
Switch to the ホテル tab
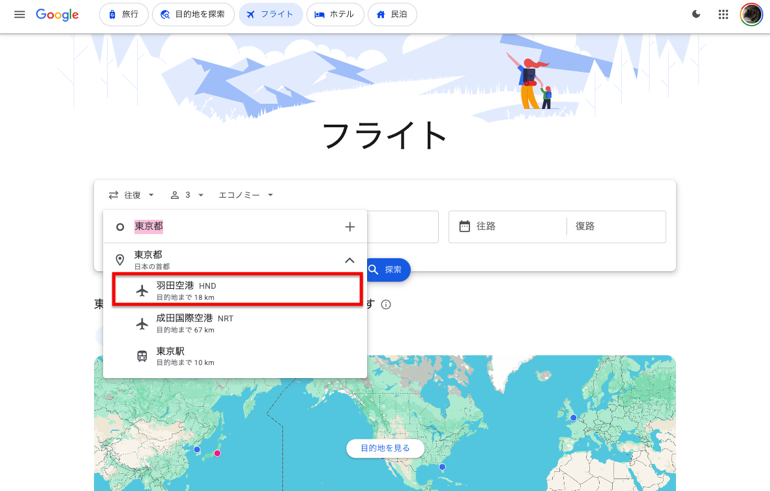coord(335,14)
